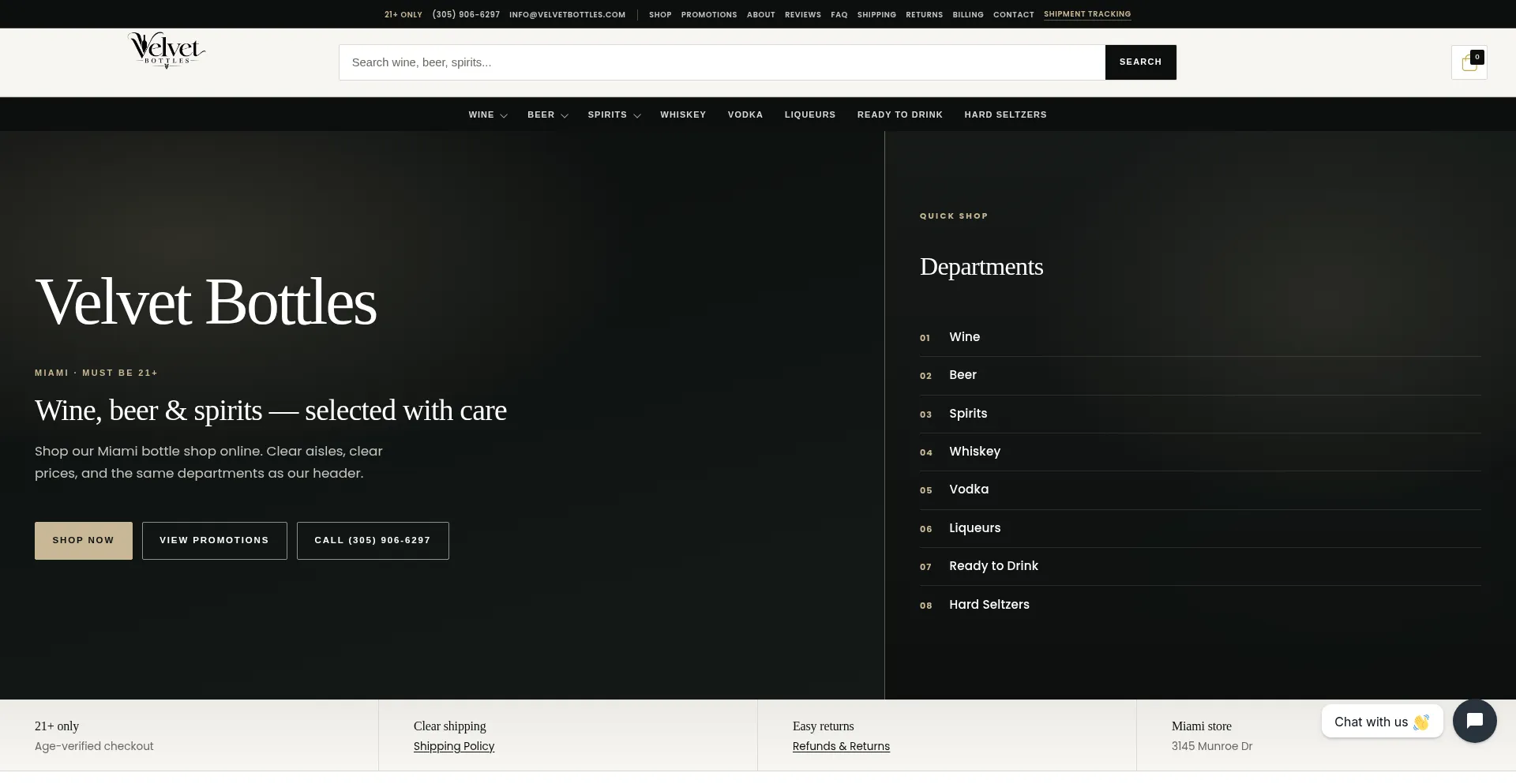The width and height of the screenshot is (1516, 784).
Task: Click the 'Age-verified checkout' text
Action: click(x=94, y=746)
